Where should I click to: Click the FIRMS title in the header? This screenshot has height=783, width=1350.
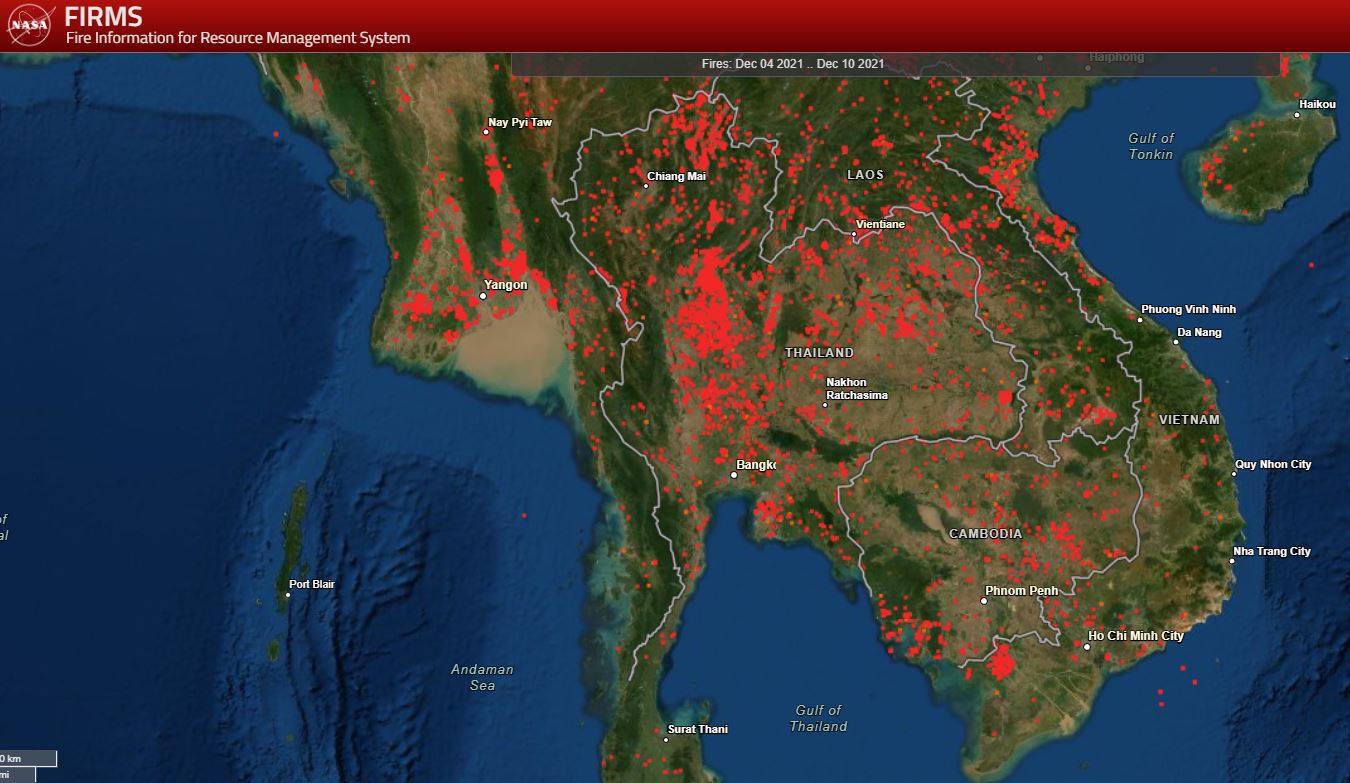pyautogui.click(x=104, y=17)
